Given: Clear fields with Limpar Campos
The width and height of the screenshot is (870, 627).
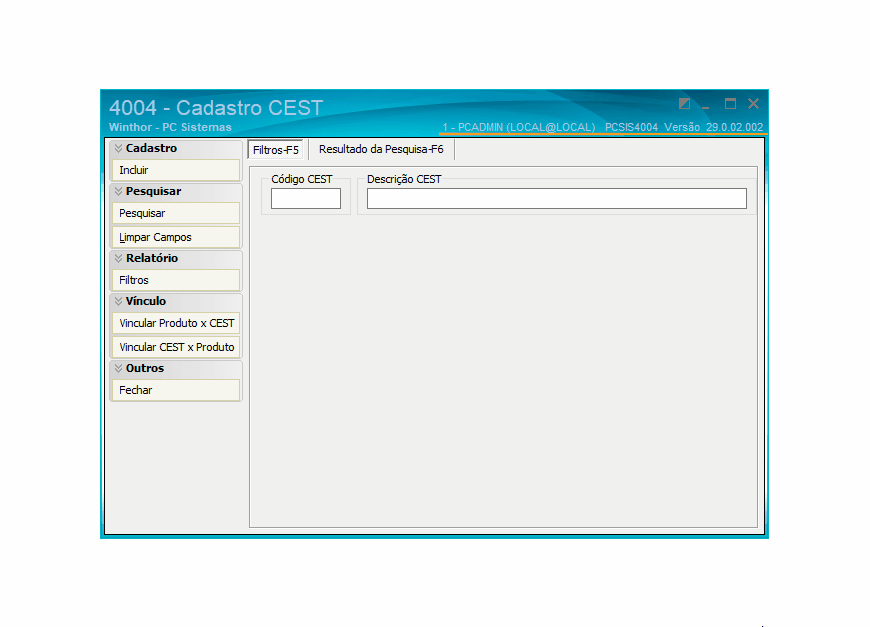Looking at the screenshot, I should click(x=176, y=237).
